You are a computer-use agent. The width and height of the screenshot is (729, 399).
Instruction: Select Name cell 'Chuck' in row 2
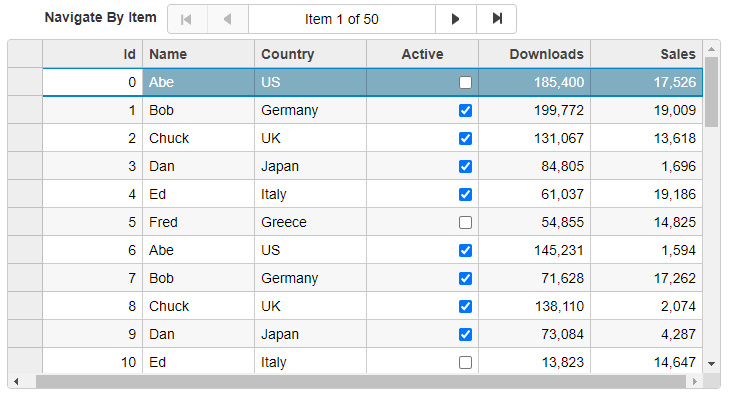click(x=199, y=138)
